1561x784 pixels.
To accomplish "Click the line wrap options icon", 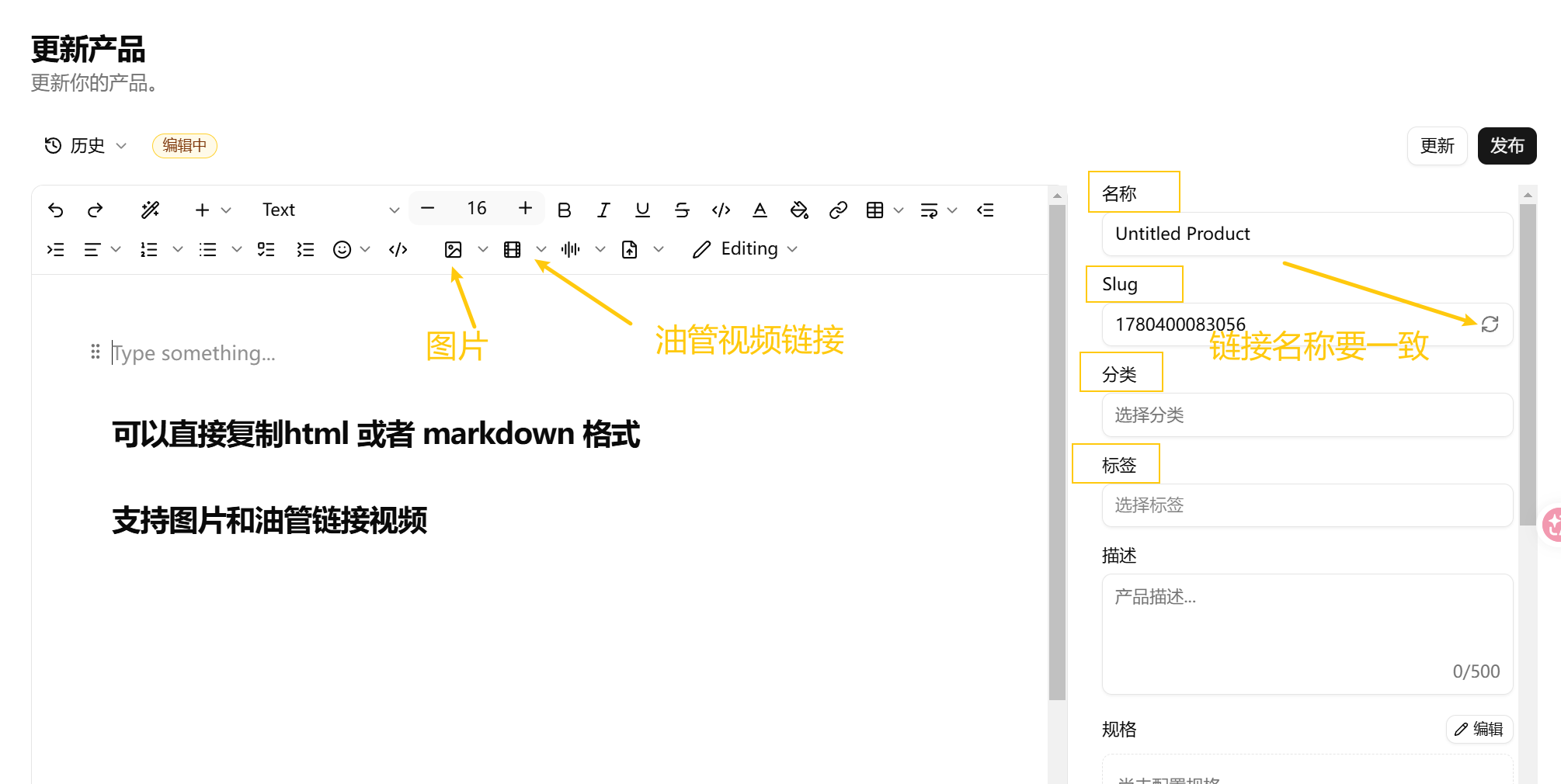I will coord(929,210).
